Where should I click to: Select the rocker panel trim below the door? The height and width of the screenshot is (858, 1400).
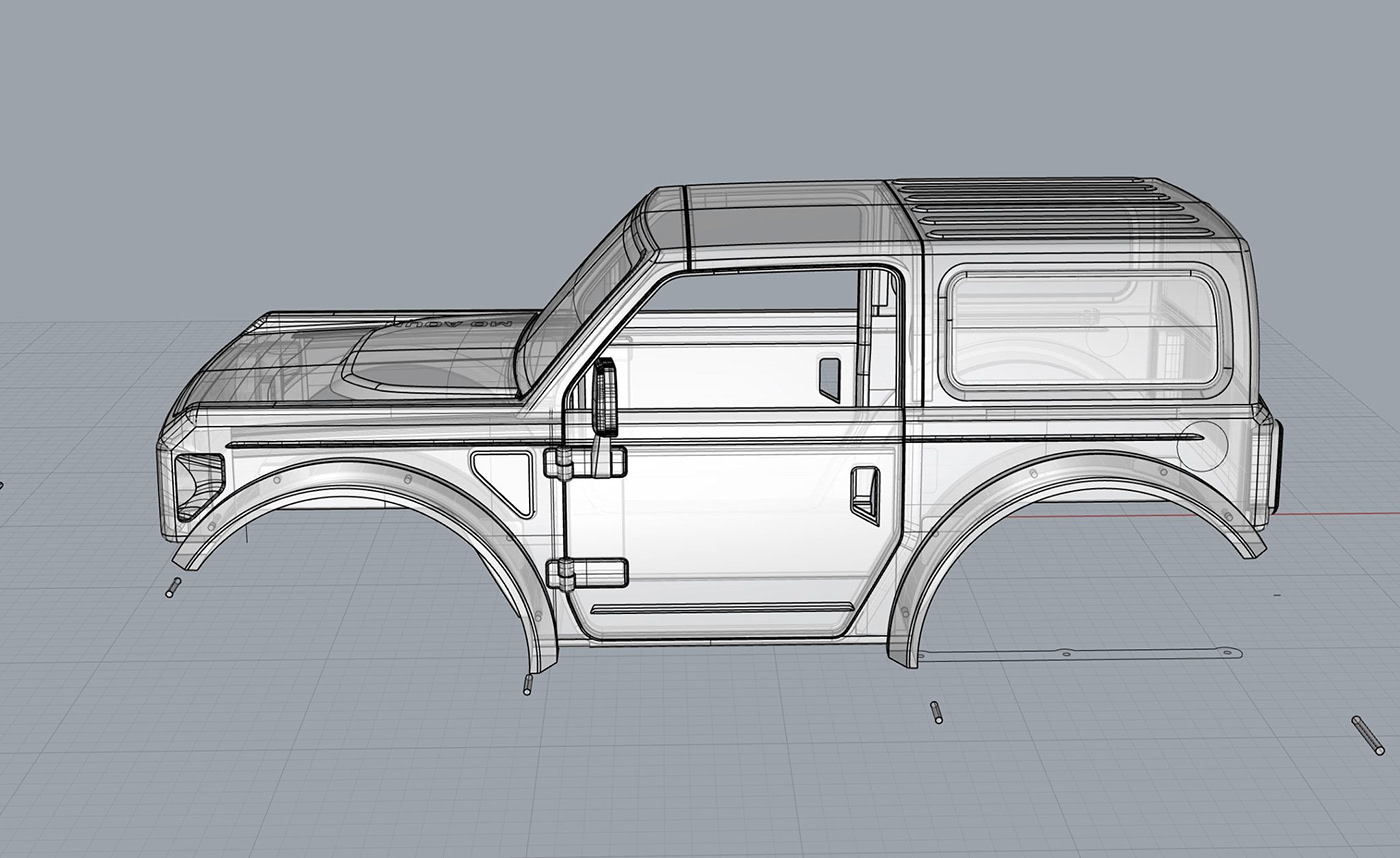click(x=730, y=610)
